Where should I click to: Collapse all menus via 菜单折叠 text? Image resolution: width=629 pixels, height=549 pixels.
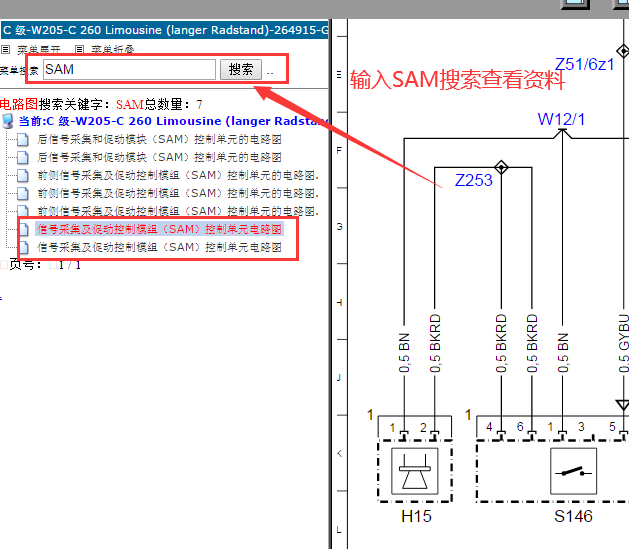tap(113, 50)
